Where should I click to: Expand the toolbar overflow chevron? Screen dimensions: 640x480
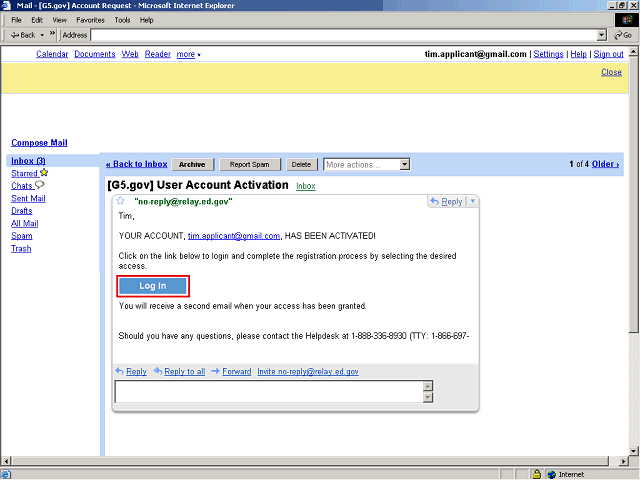pos(52,33)
